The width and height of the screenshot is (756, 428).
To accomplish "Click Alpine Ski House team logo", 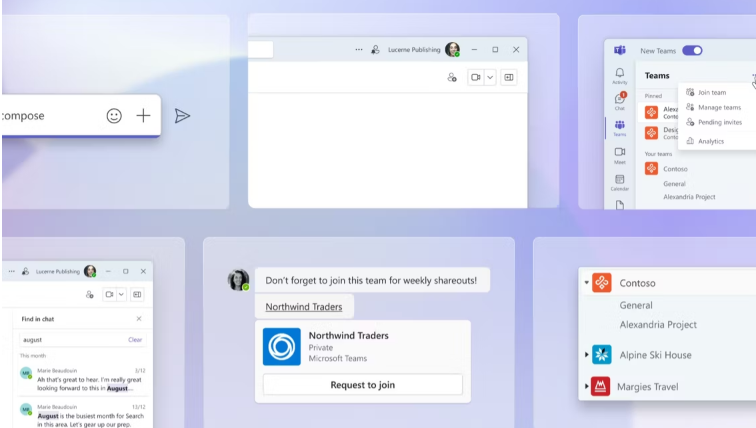I will tap(602, 355).
